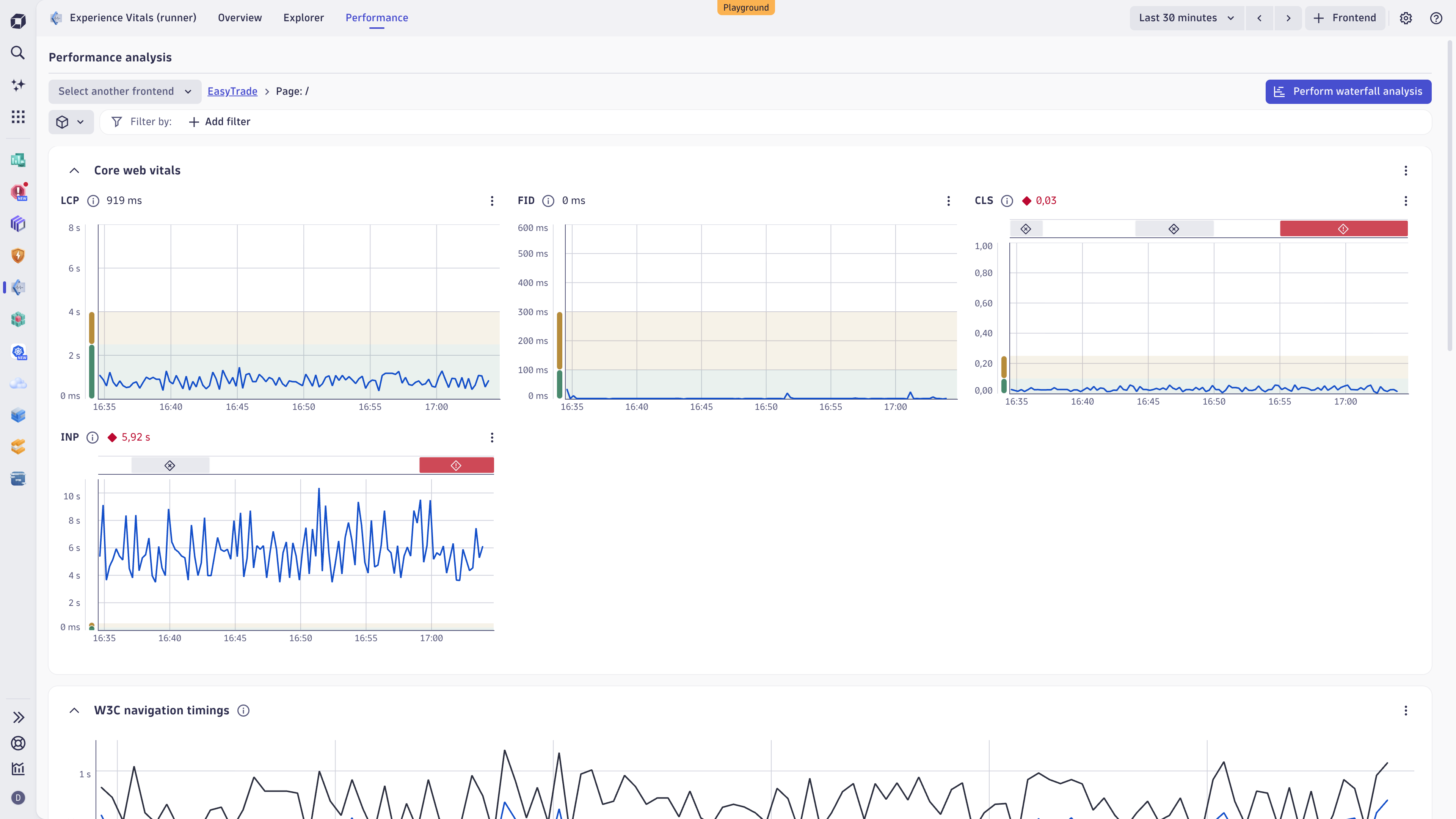Open the clouds app icon in sidebar

[17, 383]
